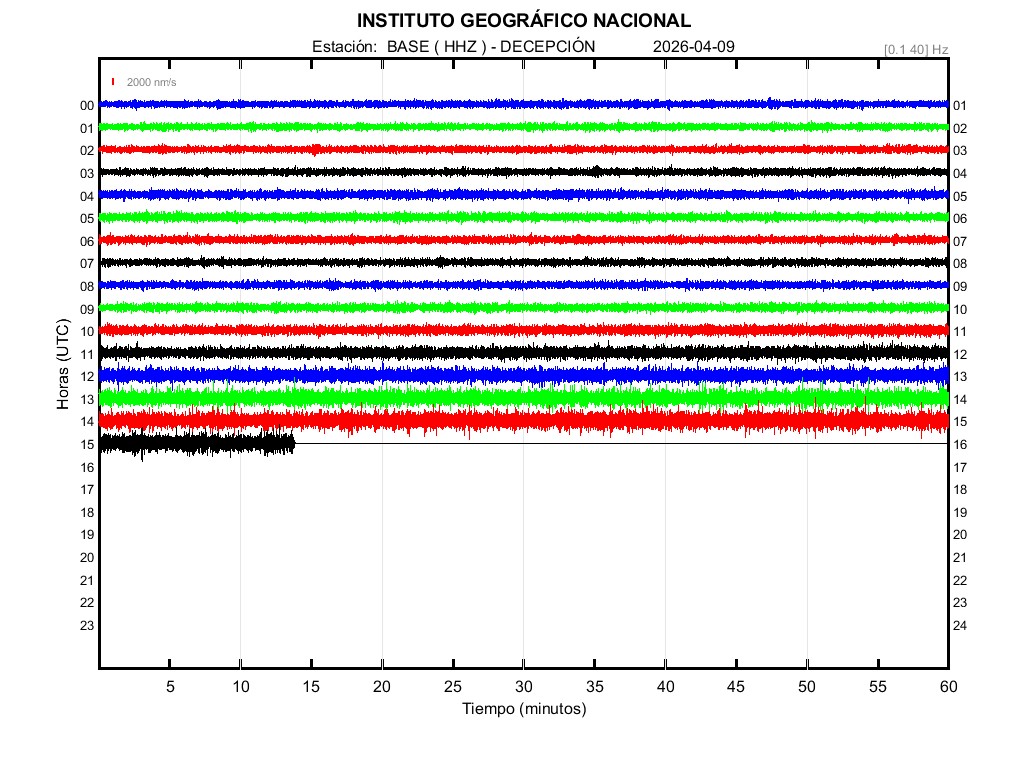Click hour label 20 on the left axis
This screenshot has width=1024, height=768.
point(87,558)
